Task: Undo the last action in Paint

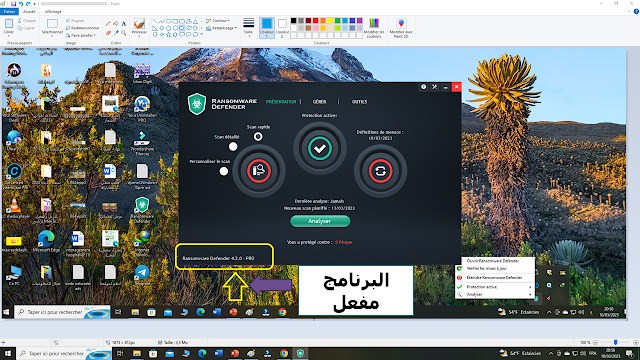Action: tap(21, 4)
